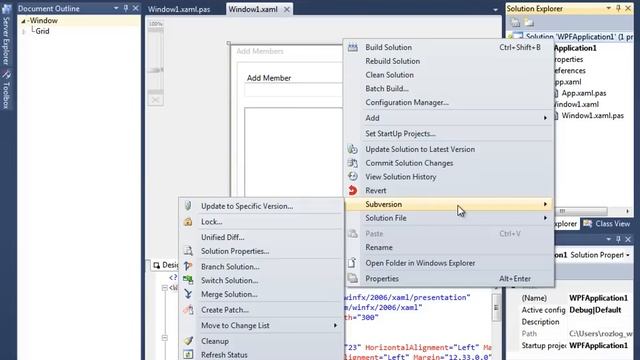
Task: Click the Active config value Debug|Default
Action: click(595, 310)
